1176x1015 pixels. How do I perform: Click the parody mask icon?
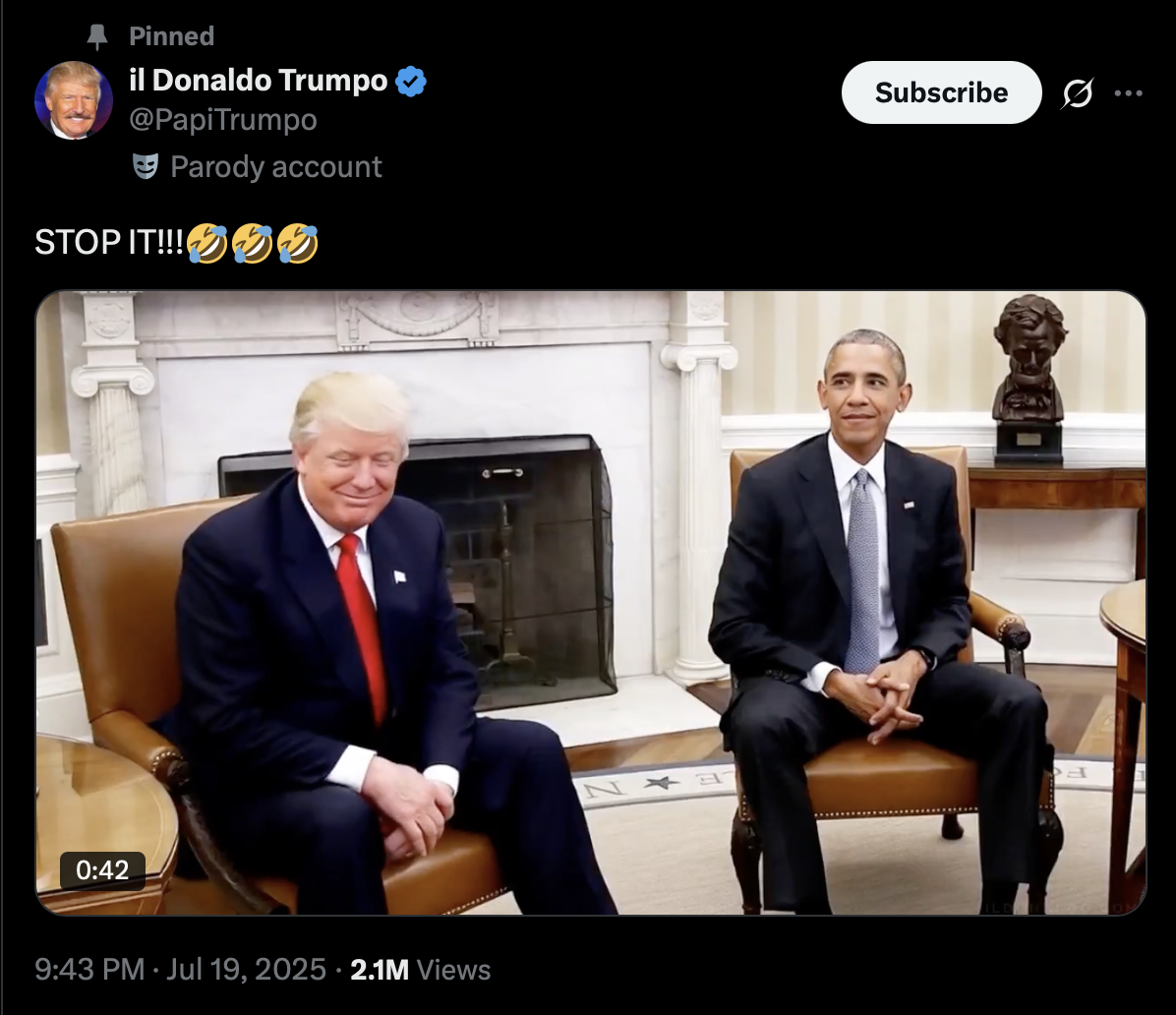[x=146, y=166]
